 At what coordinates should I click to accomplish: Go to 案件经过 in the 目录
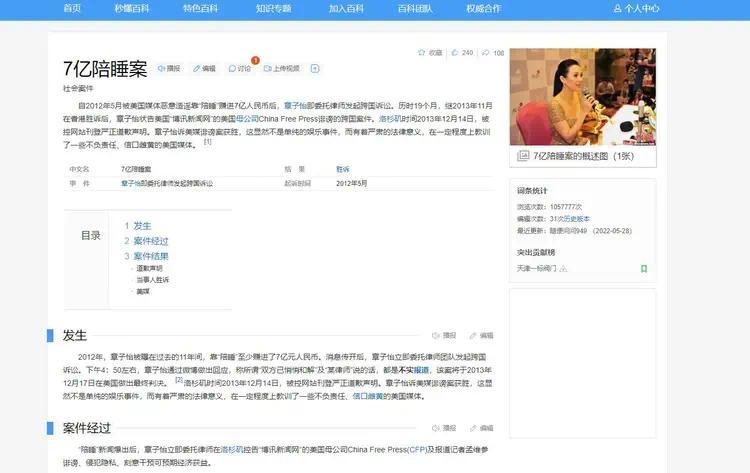pos(150,241)
